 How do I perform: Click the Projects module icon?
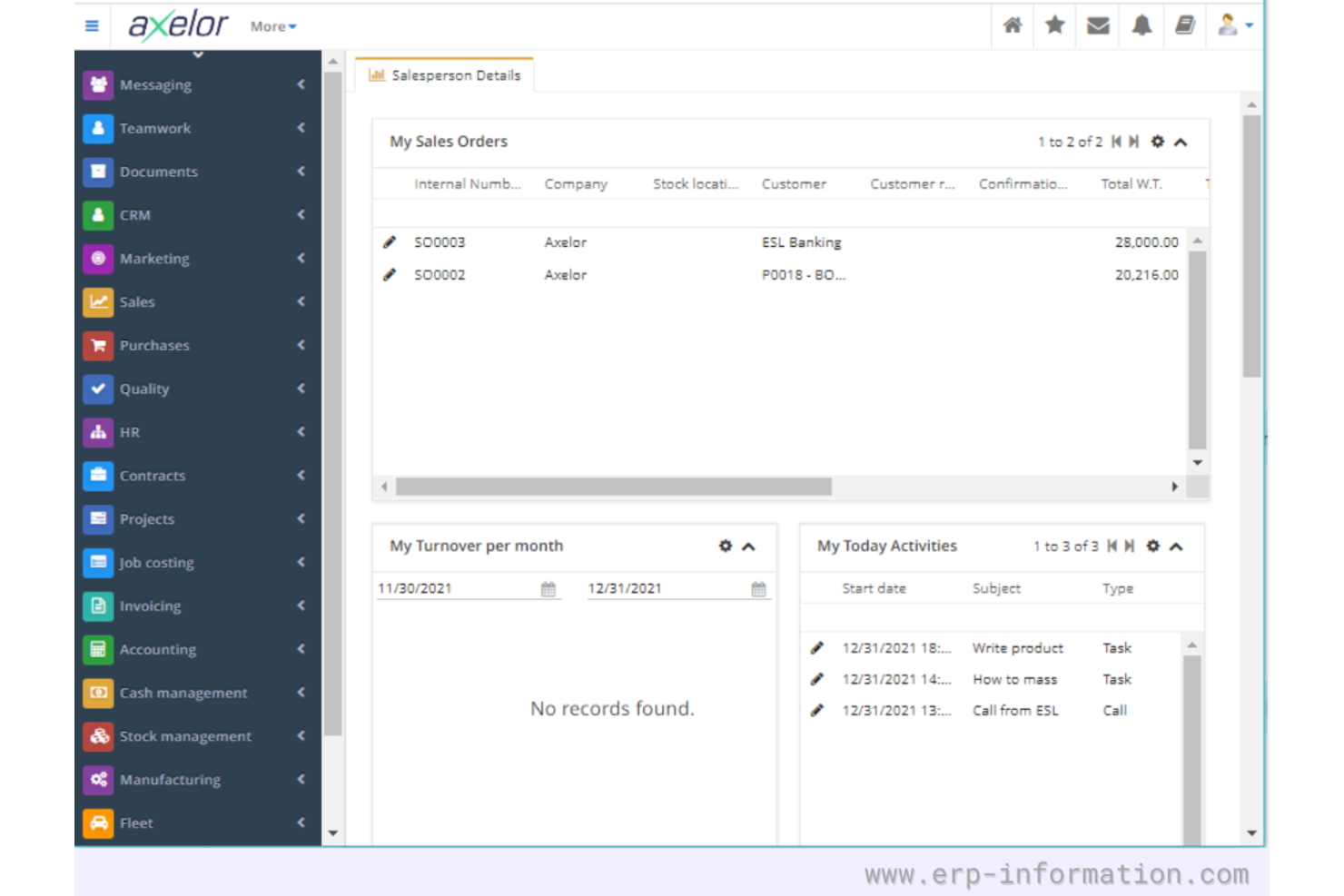(x=98, y=519)
